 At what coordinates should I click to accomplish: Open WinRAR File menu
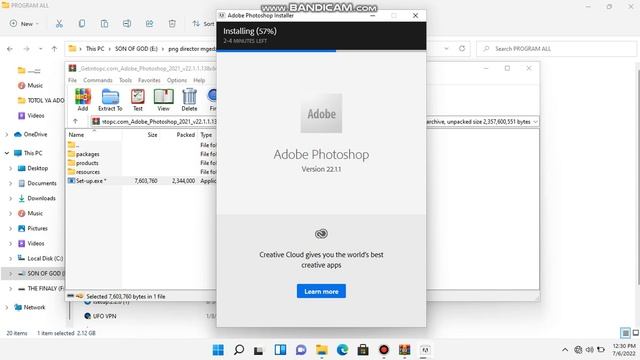[x=72, y=80]
